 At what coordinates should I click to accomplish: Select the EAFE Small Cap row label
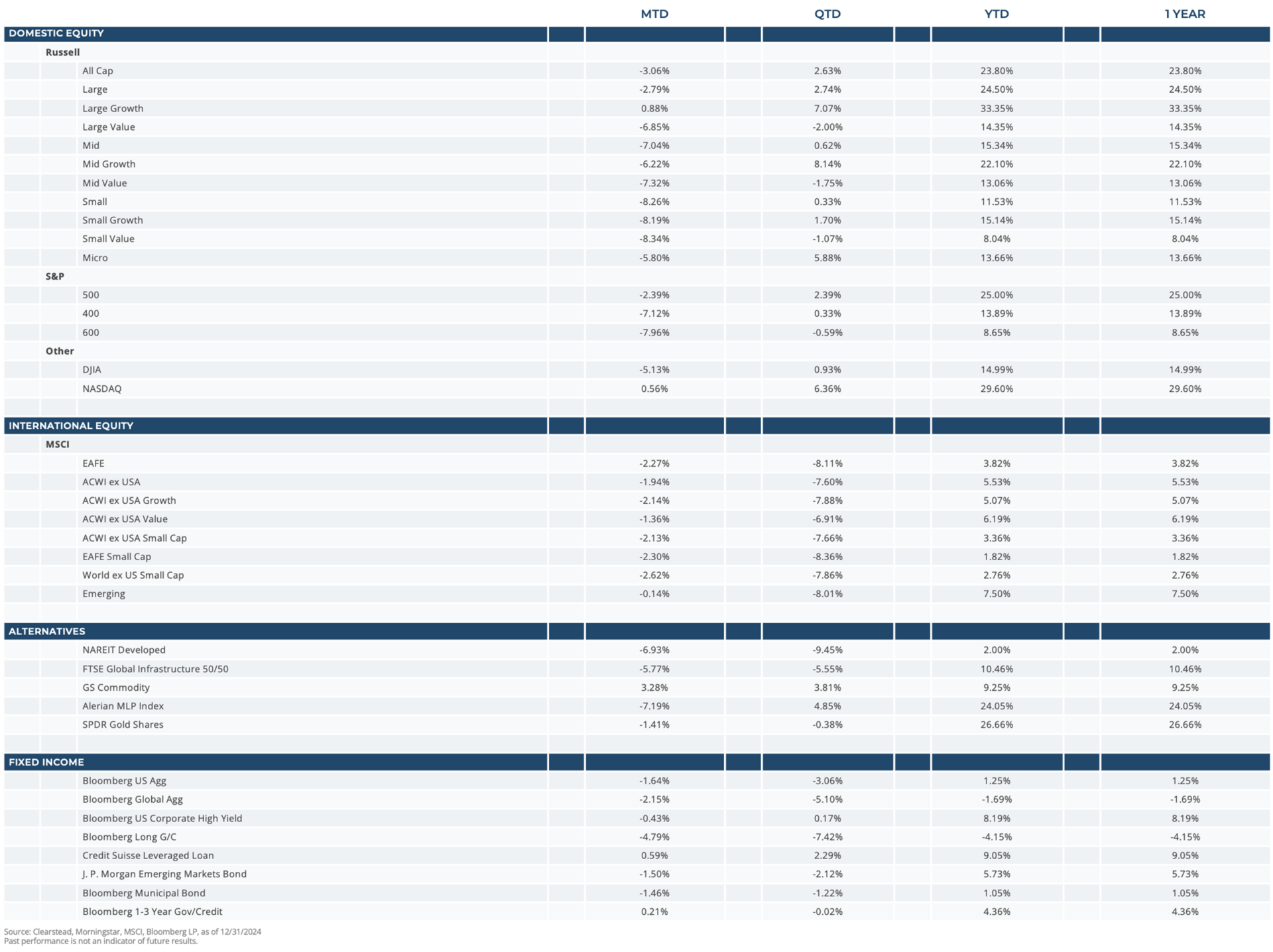[x=117, y=557]
